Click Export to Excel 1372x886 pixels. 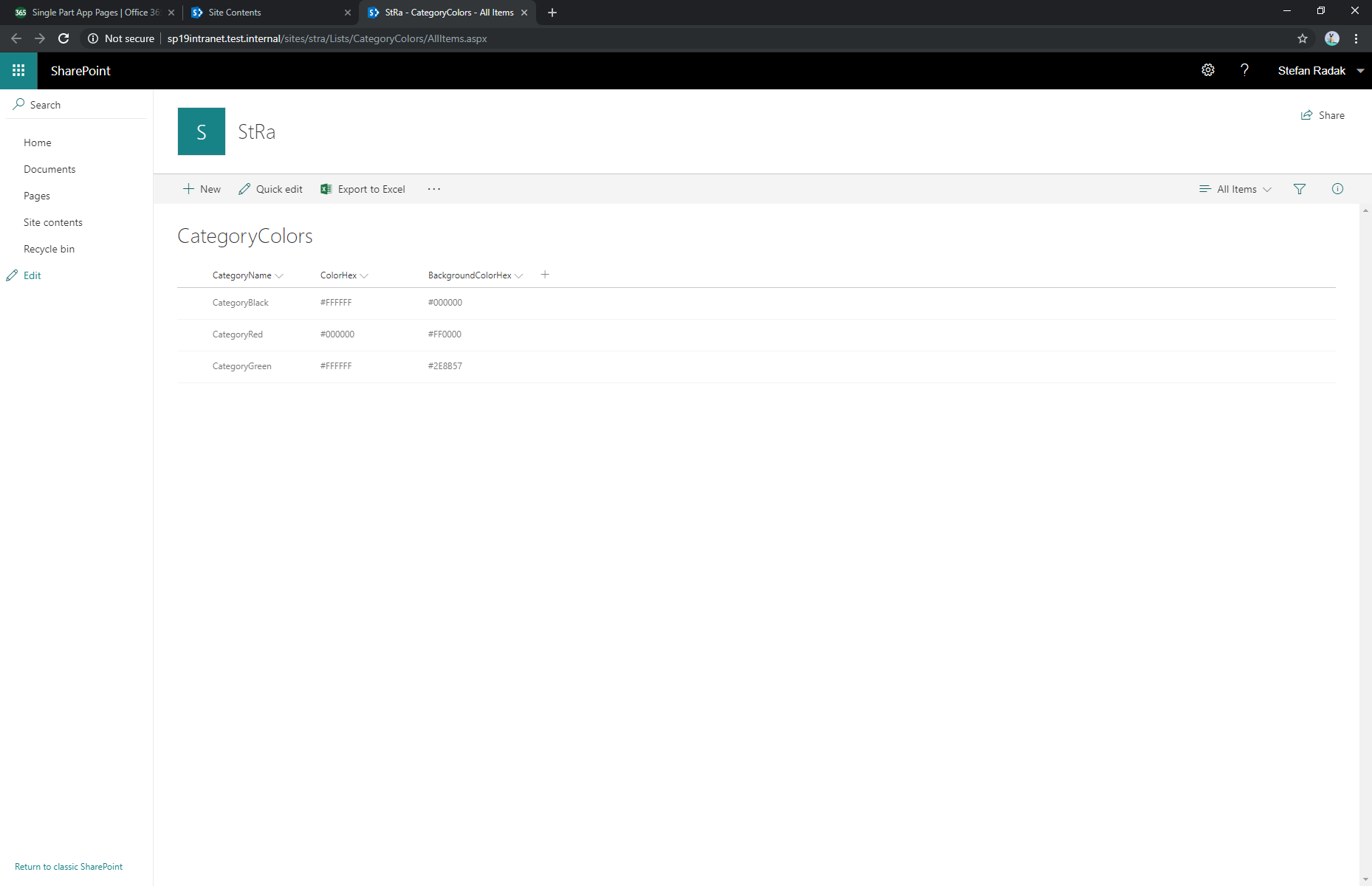pos(363,189)
